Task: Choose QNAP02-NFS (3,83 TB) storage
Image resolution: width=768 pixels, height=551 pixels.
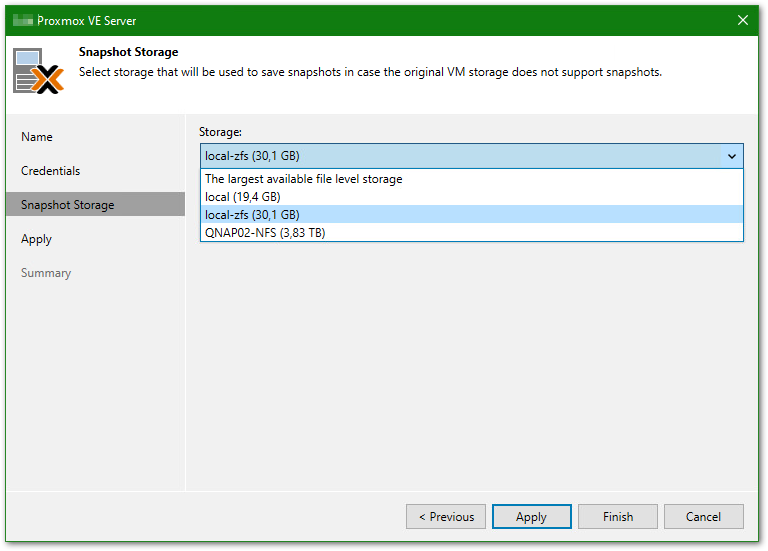Action: (x=265, y=233)
